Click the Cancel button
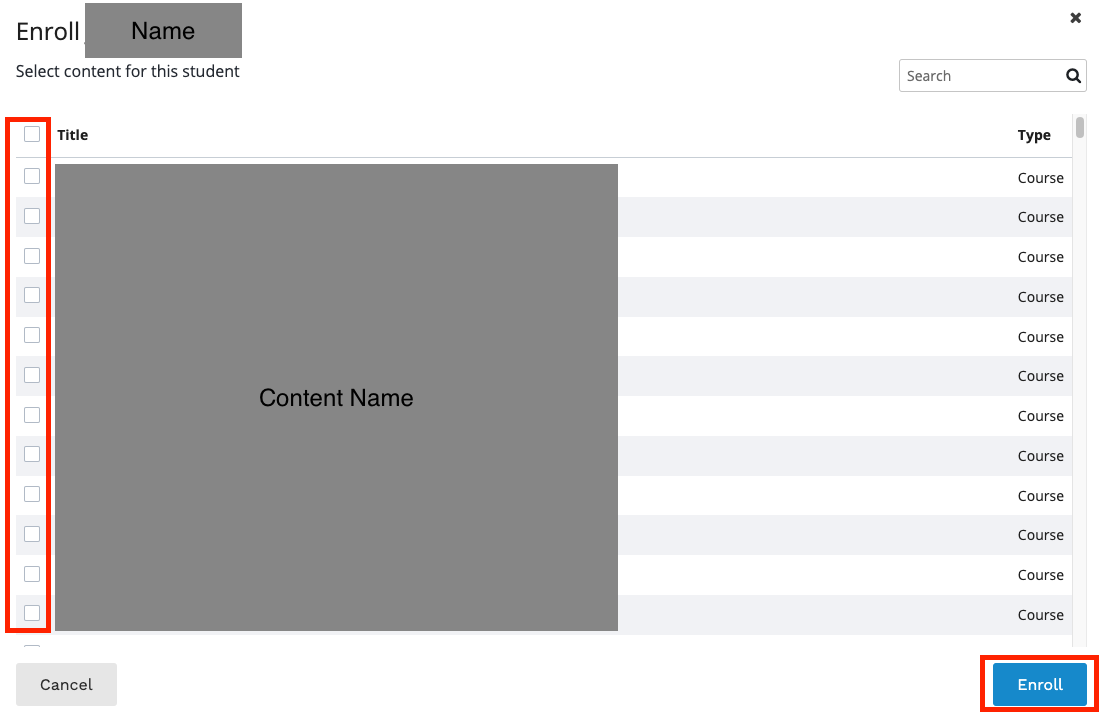 [66, 685]
